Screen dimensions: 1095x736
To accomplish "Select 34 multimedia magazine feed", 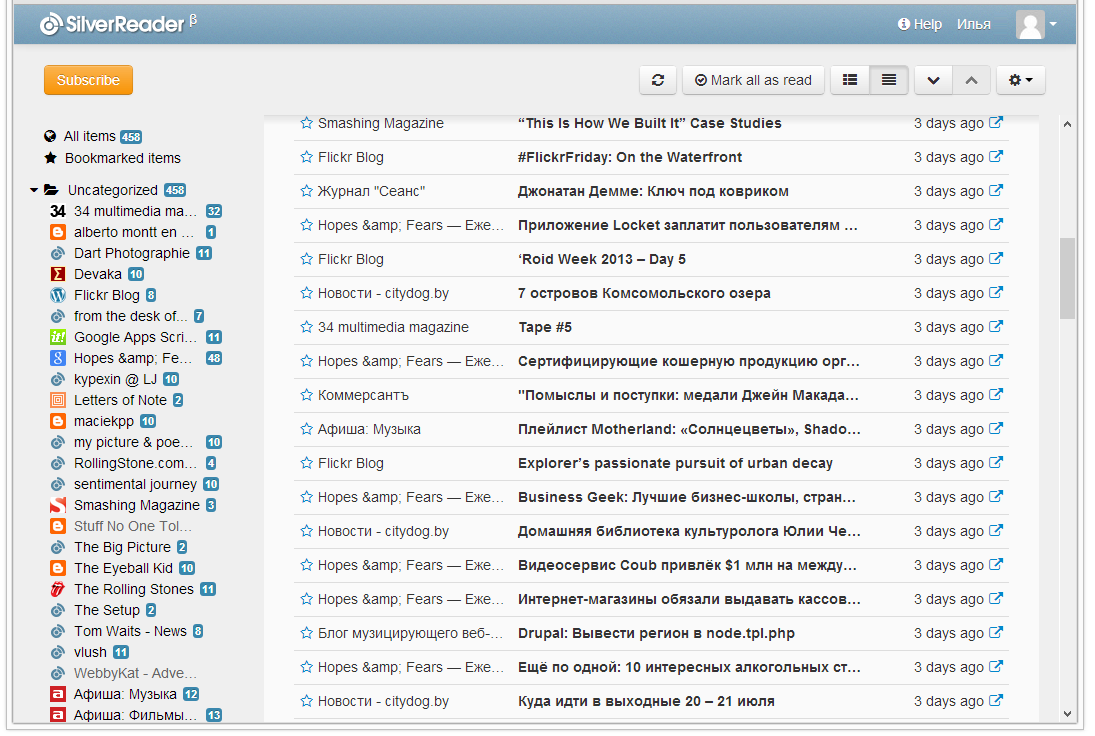I will (135, 211).
